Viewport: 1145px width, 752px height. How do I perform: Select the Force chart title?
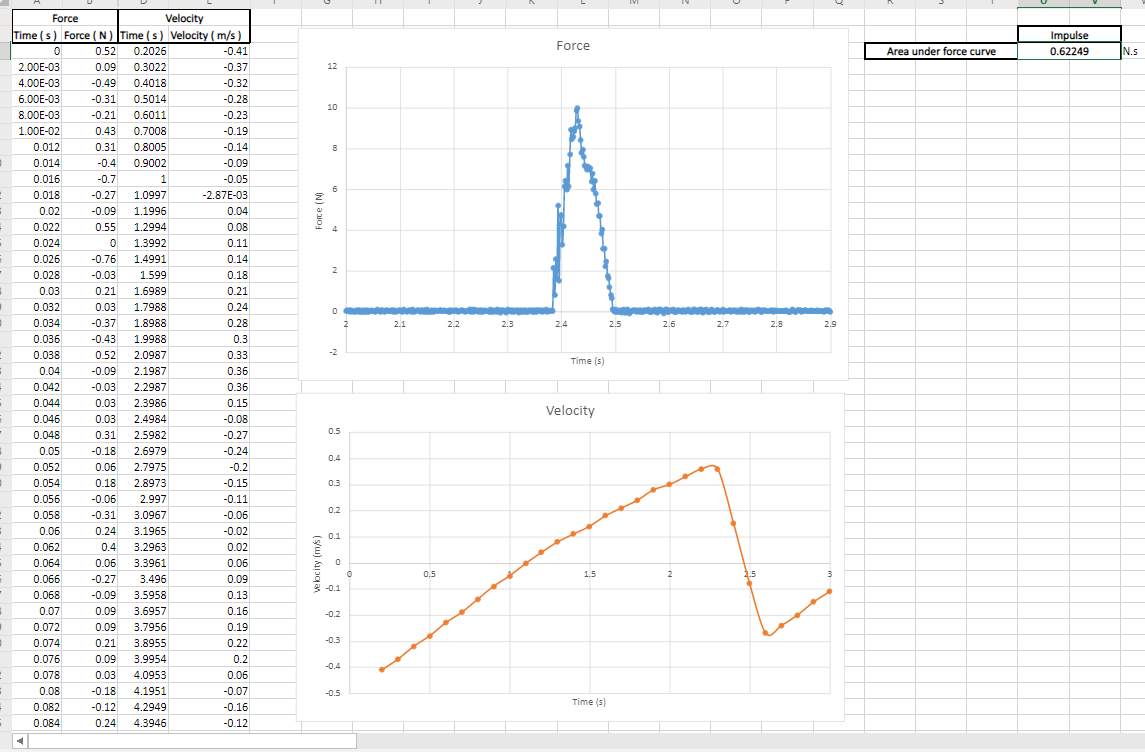click(572, 45)
